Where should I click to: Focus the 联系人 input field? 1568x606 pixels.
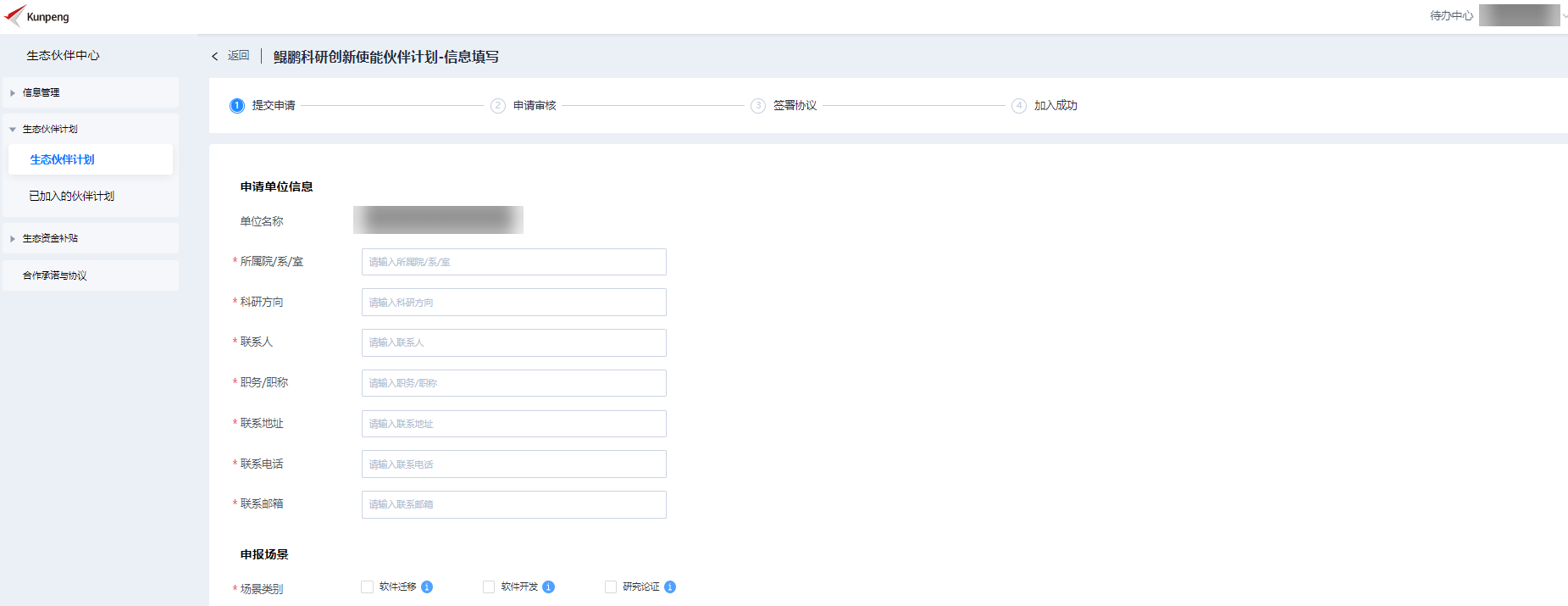pos(514,342)
